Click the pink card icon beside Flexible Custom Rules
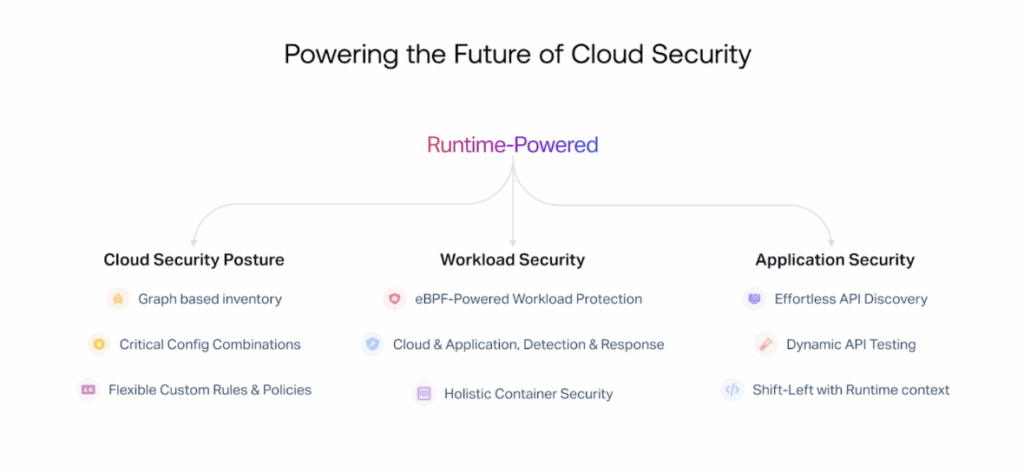Viewport: 1024px width, 472px height. pos(88,390)
